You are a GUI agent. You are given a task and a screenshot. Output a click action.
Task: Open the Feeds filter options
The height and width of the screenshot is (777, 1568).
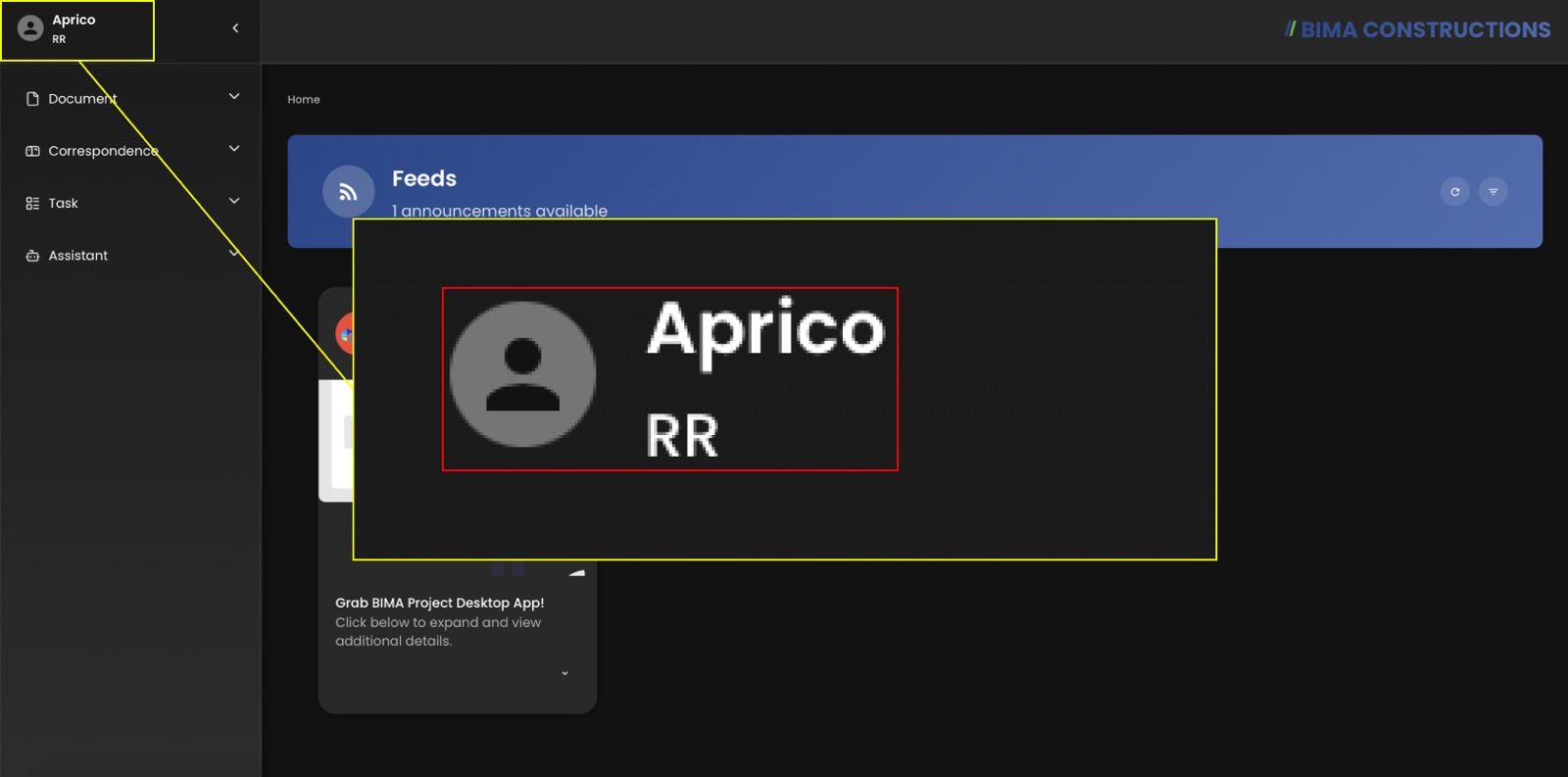click(1494, 192)
